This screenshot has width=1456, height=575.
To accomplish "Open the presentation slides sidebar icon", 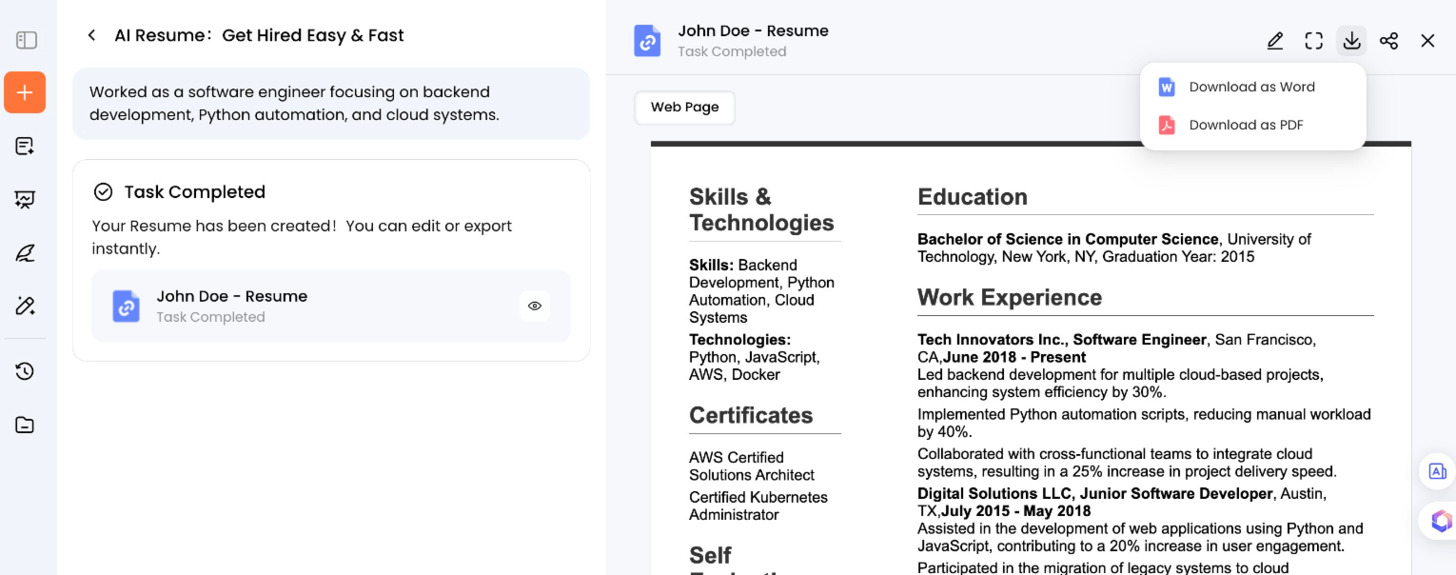I will click(x=25, y=200).
